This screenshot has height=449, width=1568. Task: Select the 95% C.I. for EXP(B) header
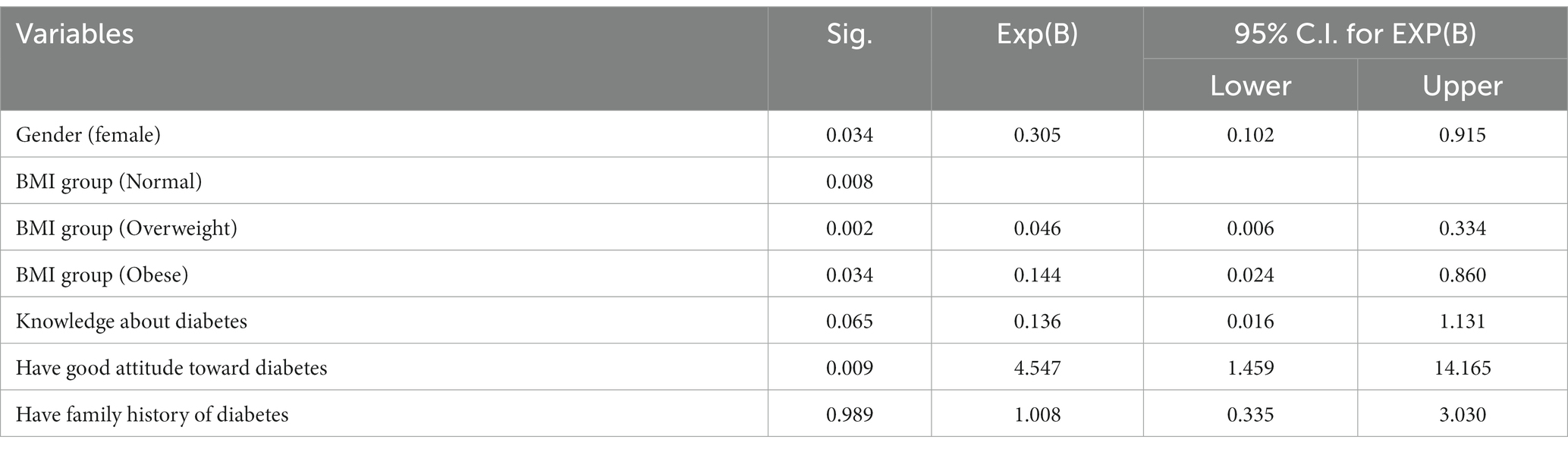(1355, 35)
